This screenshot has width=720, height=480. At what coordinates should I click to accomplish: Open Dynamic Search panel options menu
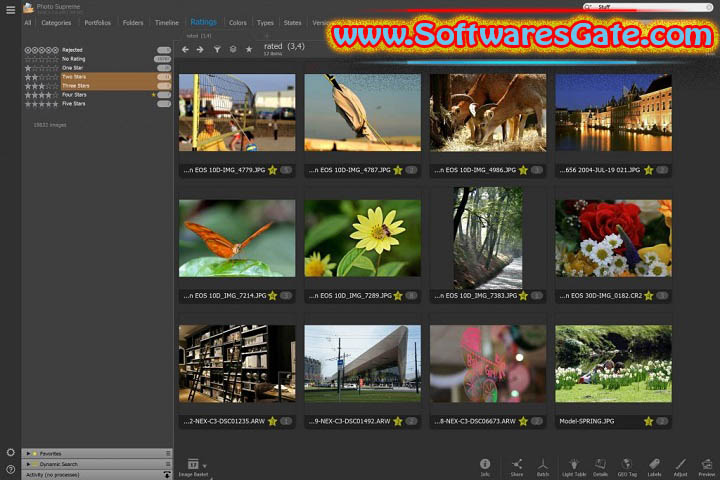168,464
